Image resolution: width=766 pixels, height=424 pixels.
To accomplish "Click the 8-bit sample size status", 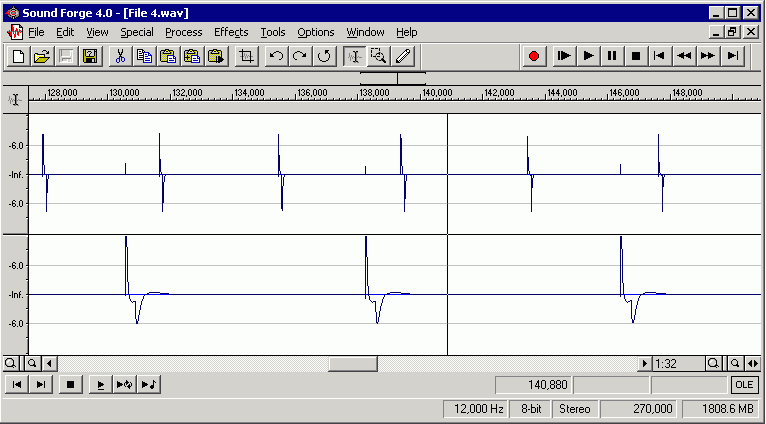I will click(x=531, y=408).
